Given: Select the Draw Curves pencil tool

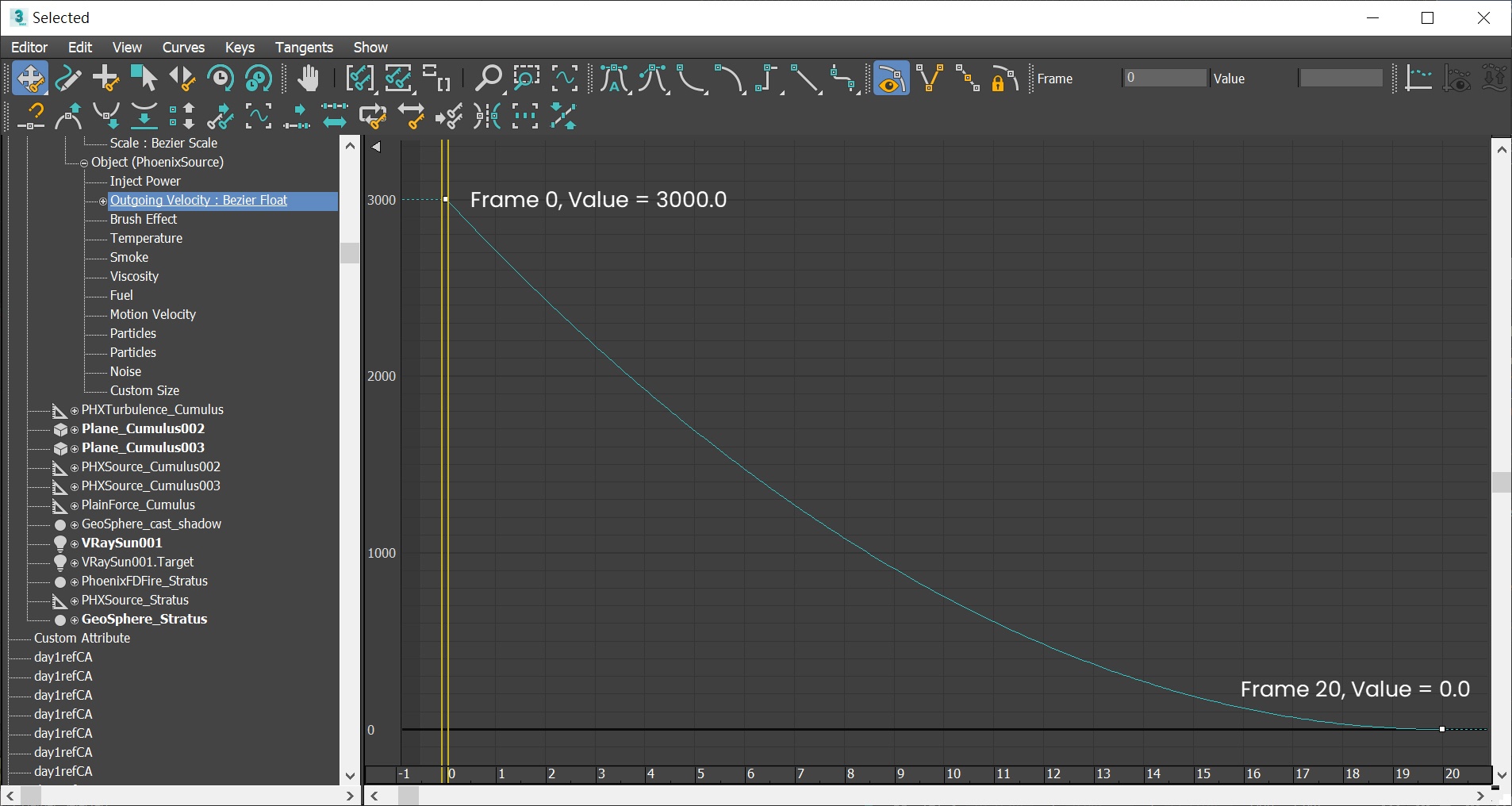Looking at the screenshot, I should (68, 79).
